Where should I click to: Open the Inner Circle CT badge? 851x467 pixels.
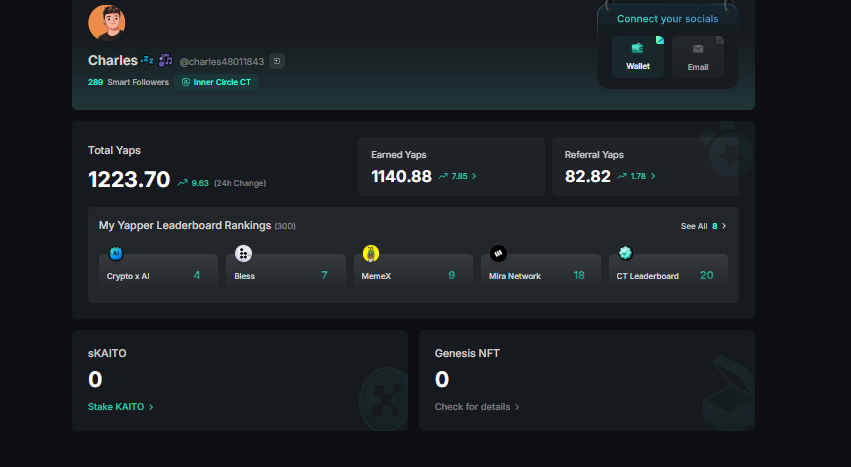click(216, 82)
